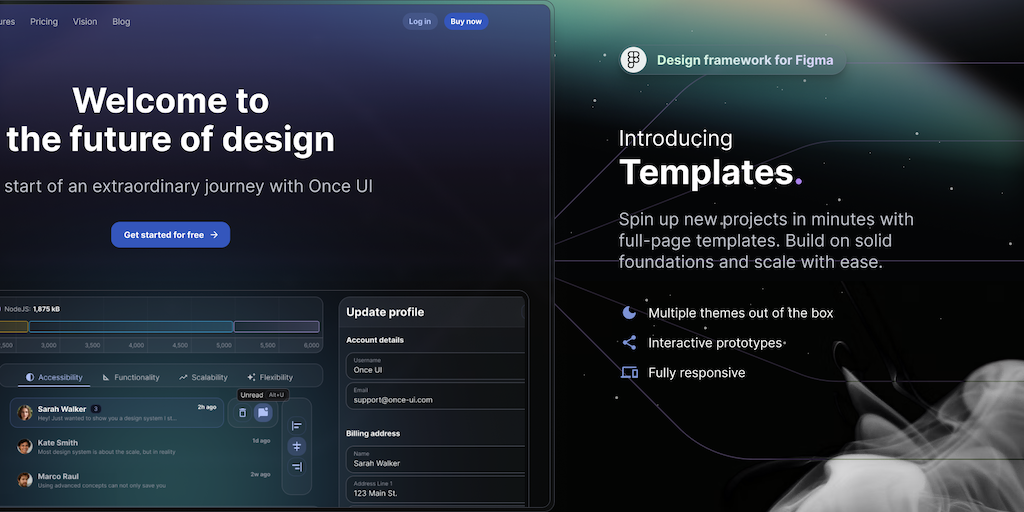Image resolution: width=1024 pixels, height=512 pixels.
Task: Click the Functionality tab's icon
Action: (x=106, y=377)
